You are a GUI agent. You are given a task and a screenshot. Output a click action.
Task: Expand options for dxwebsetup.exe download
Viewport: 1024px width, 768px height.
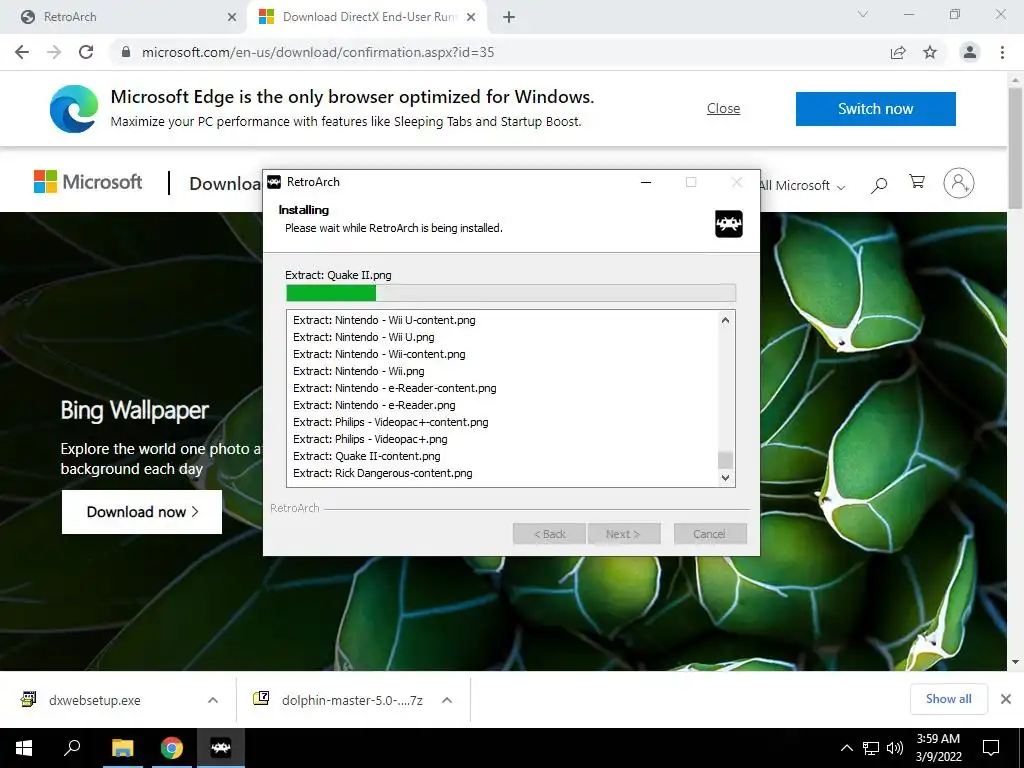click(213, 700)
